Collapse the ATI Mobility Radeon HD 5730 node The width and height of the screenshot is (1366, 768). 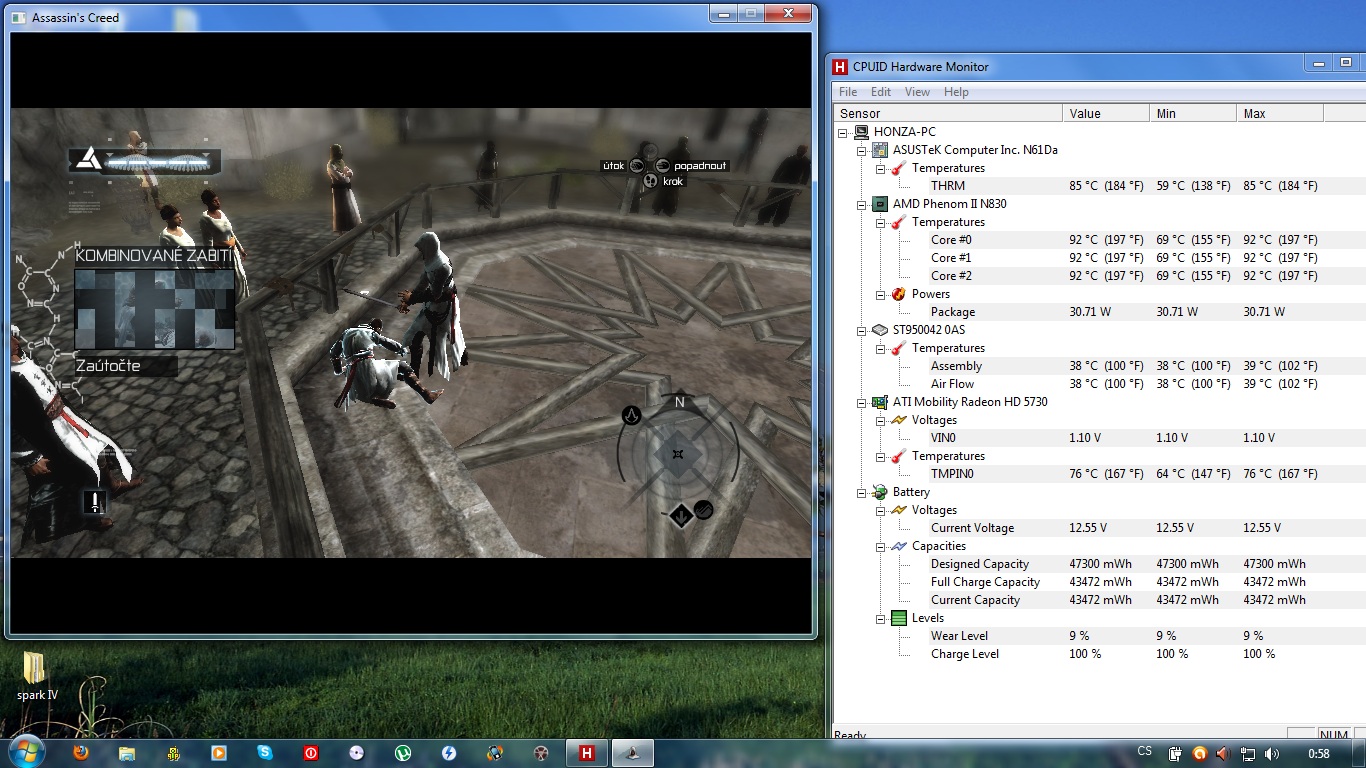pyautogui.click(x=862, y=402)
